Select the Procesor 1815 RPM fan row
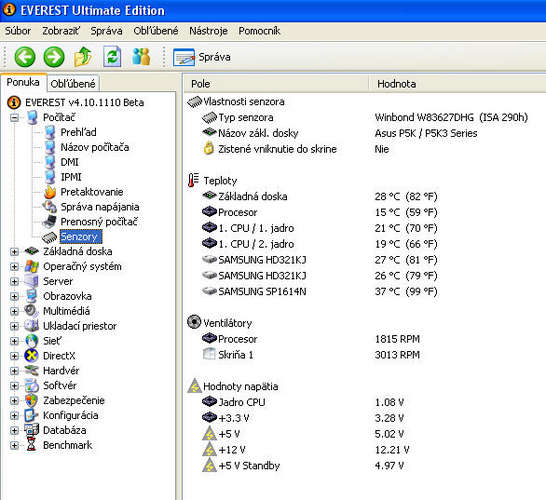This screenshot has height=500, width=546. [311, 339]
